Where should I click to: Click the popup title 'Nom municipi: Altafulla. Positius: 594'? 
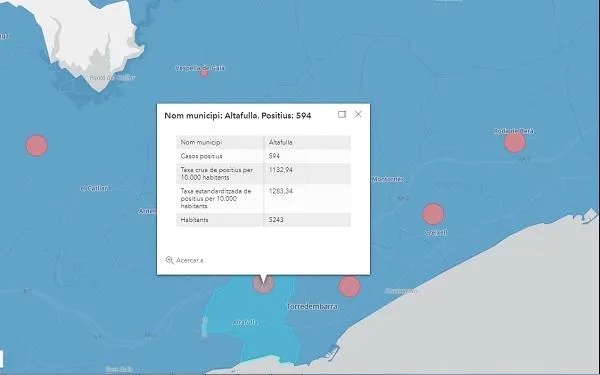click(238, 116)
